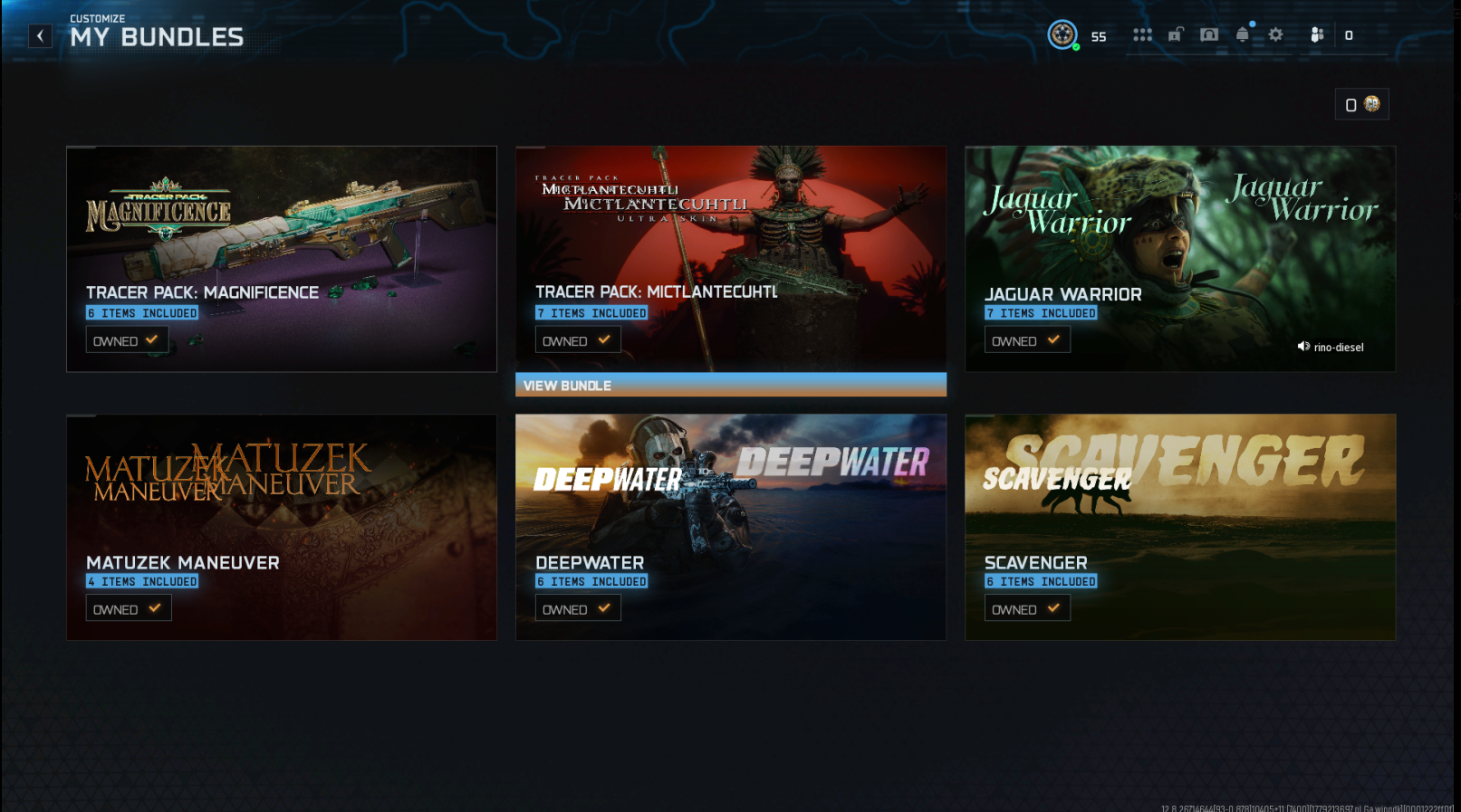Click the VIEW BUNDLE bar
Screen dimensions: 1461x812
(x=731, y=385)
